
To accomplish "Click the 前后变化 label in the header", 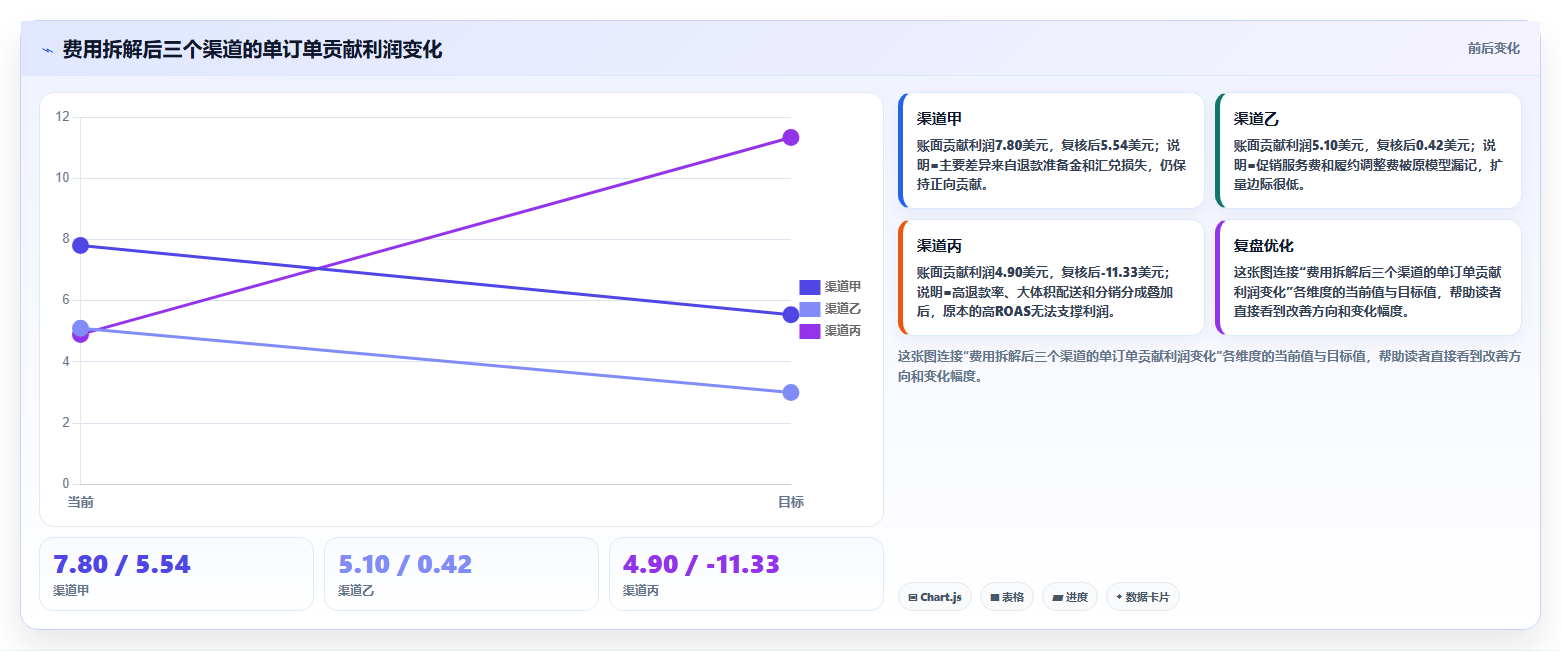I will pyautogui.click(x=1493, y=48).
